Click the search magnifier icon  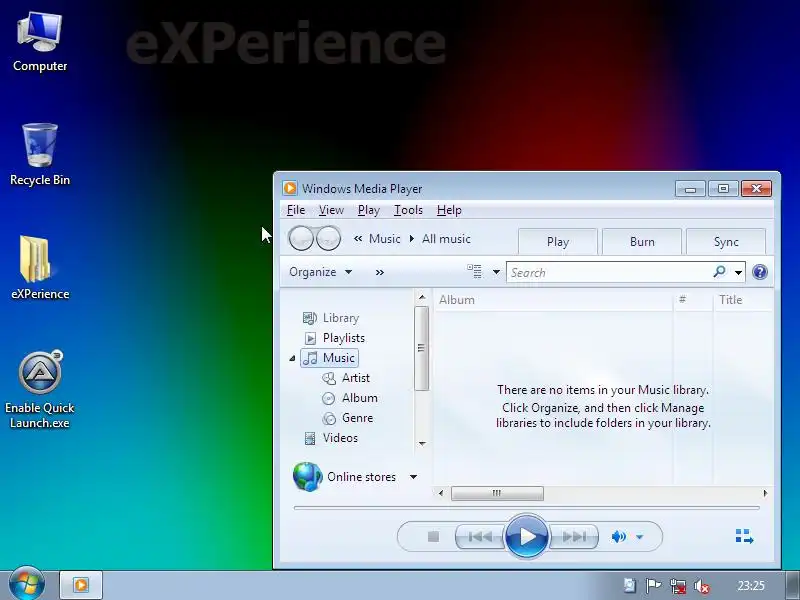(x=719, y=272)
